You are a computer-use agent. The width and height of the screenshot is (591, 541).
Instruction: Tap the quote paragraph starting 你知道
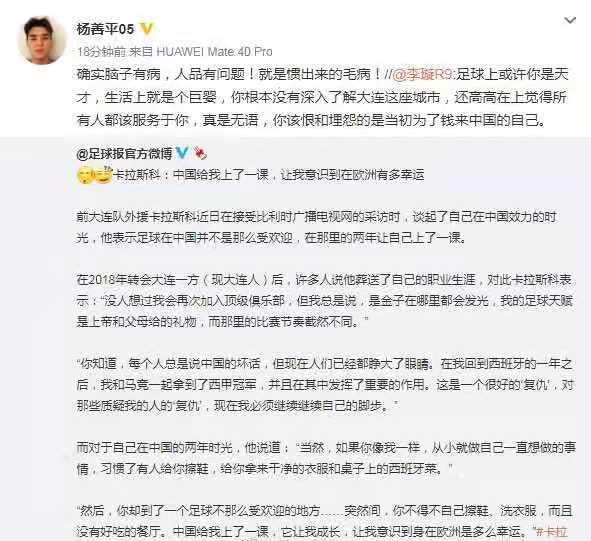(x=325, y=385)
